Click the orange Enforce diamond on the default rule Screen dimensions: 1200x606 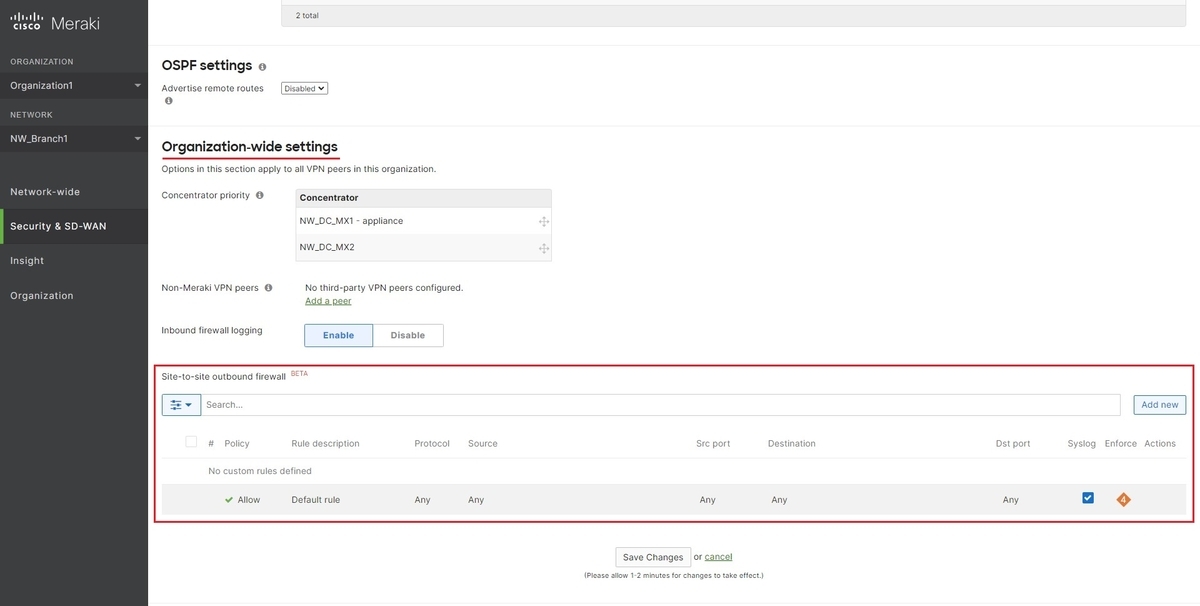coord(1122,497)
